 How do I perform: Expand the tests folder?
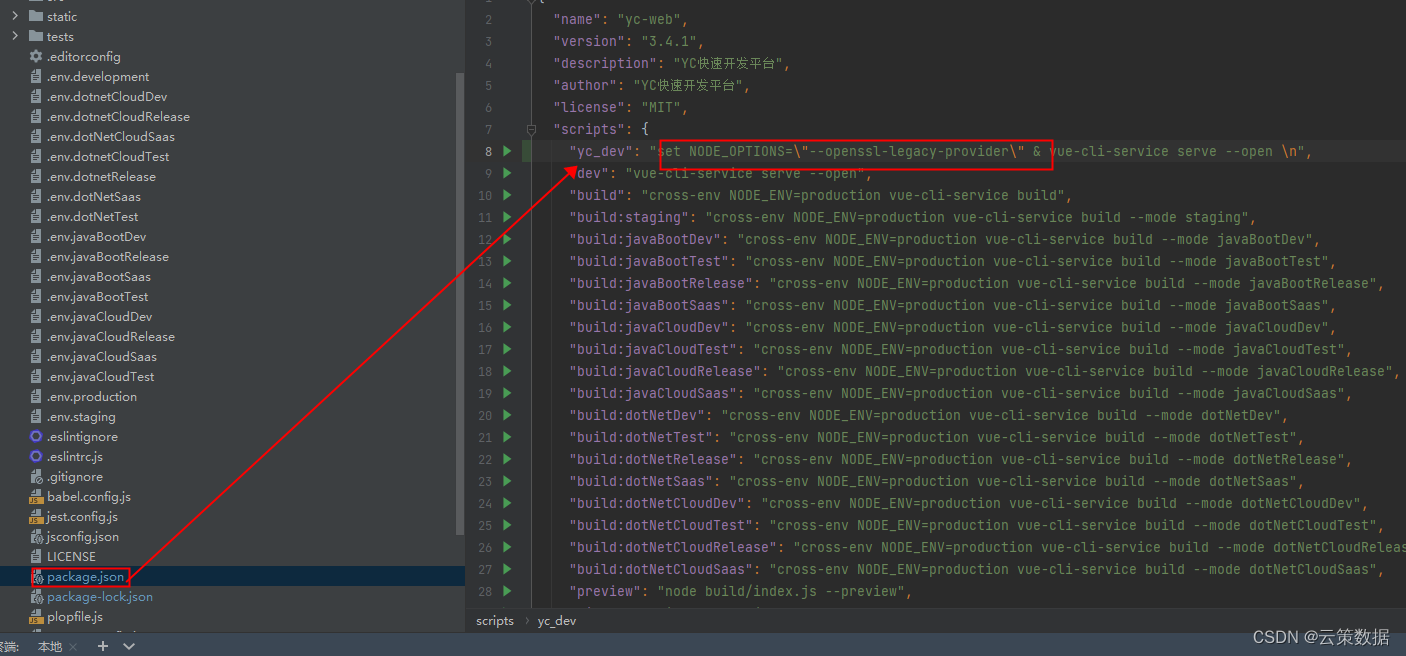[16, 36]
